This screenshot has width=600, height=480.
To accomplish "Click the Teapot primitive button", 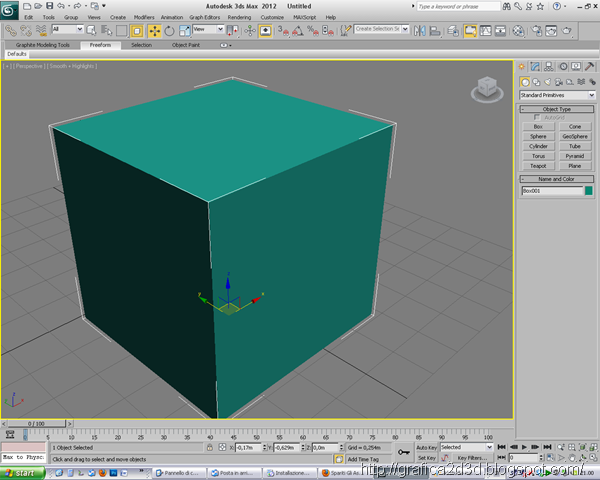I will click(539, 165).
